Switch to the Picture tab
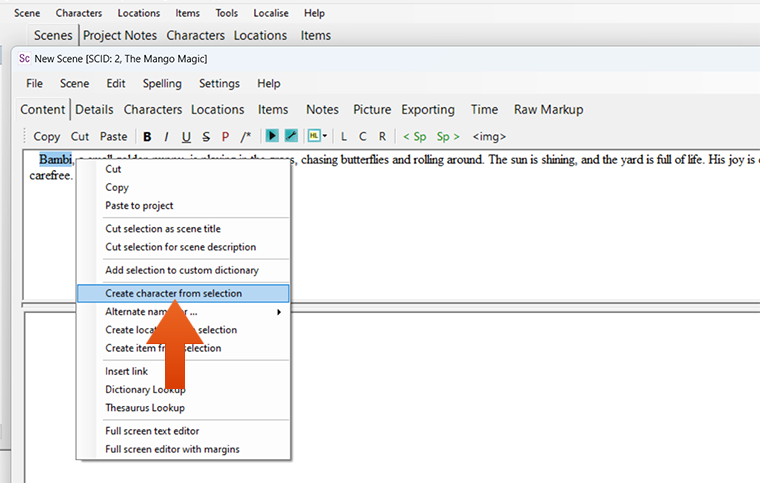The image size is (760, 483). (x=372, y=110)
